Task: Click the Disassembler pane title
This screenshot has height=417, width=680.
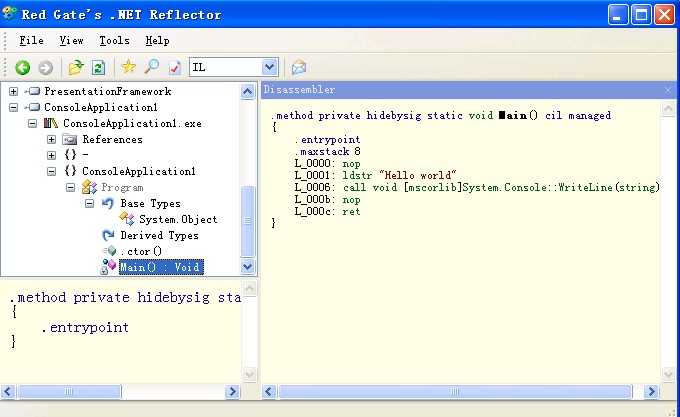Action: (300, 90)
